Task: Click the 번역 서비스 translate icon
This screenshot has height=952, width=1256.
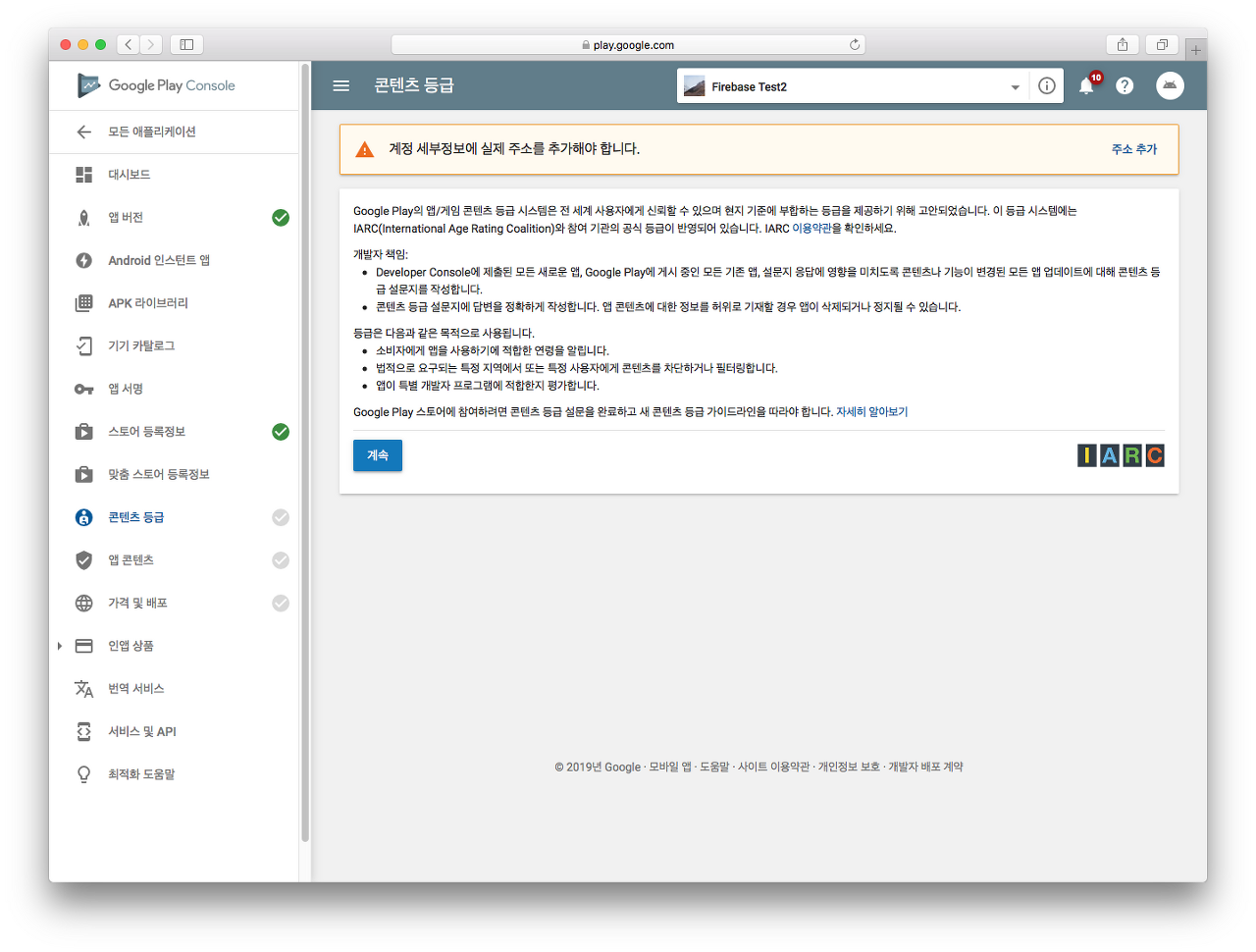Action: pyautogui.click(x=84, y=689)
